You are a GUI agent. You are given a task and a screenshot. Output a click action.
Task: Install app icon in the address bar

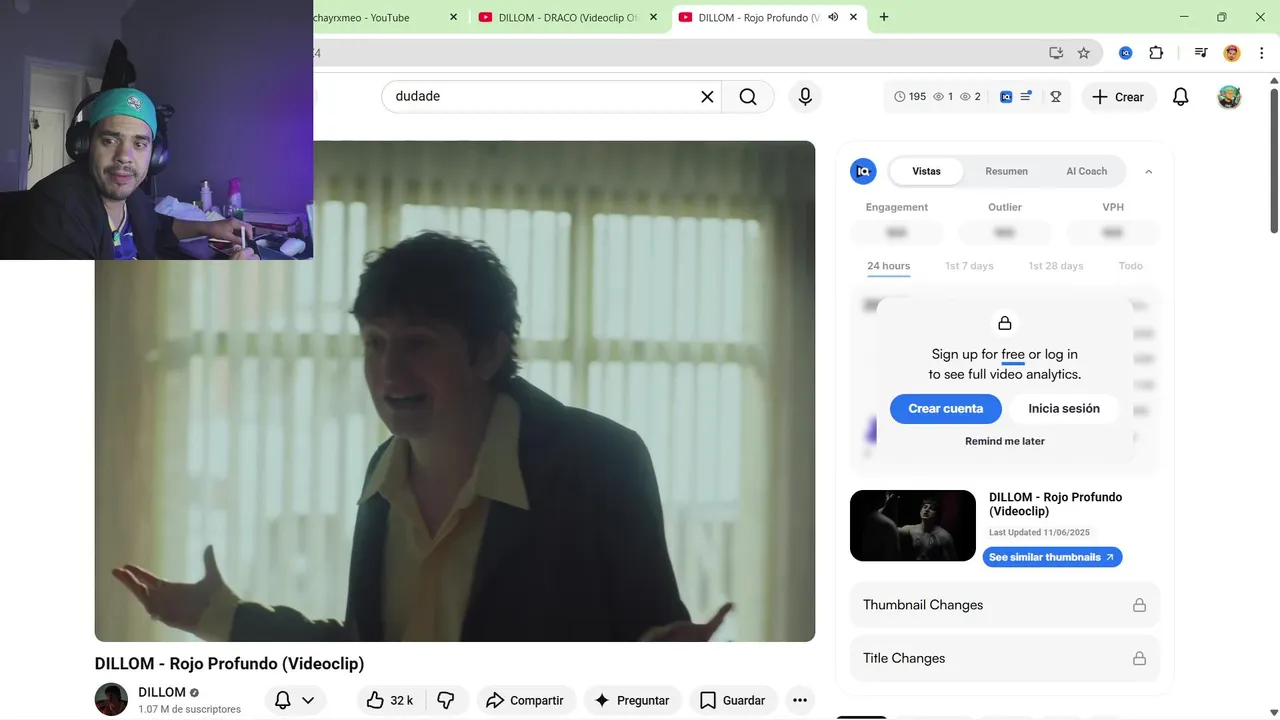point(1056,53)
